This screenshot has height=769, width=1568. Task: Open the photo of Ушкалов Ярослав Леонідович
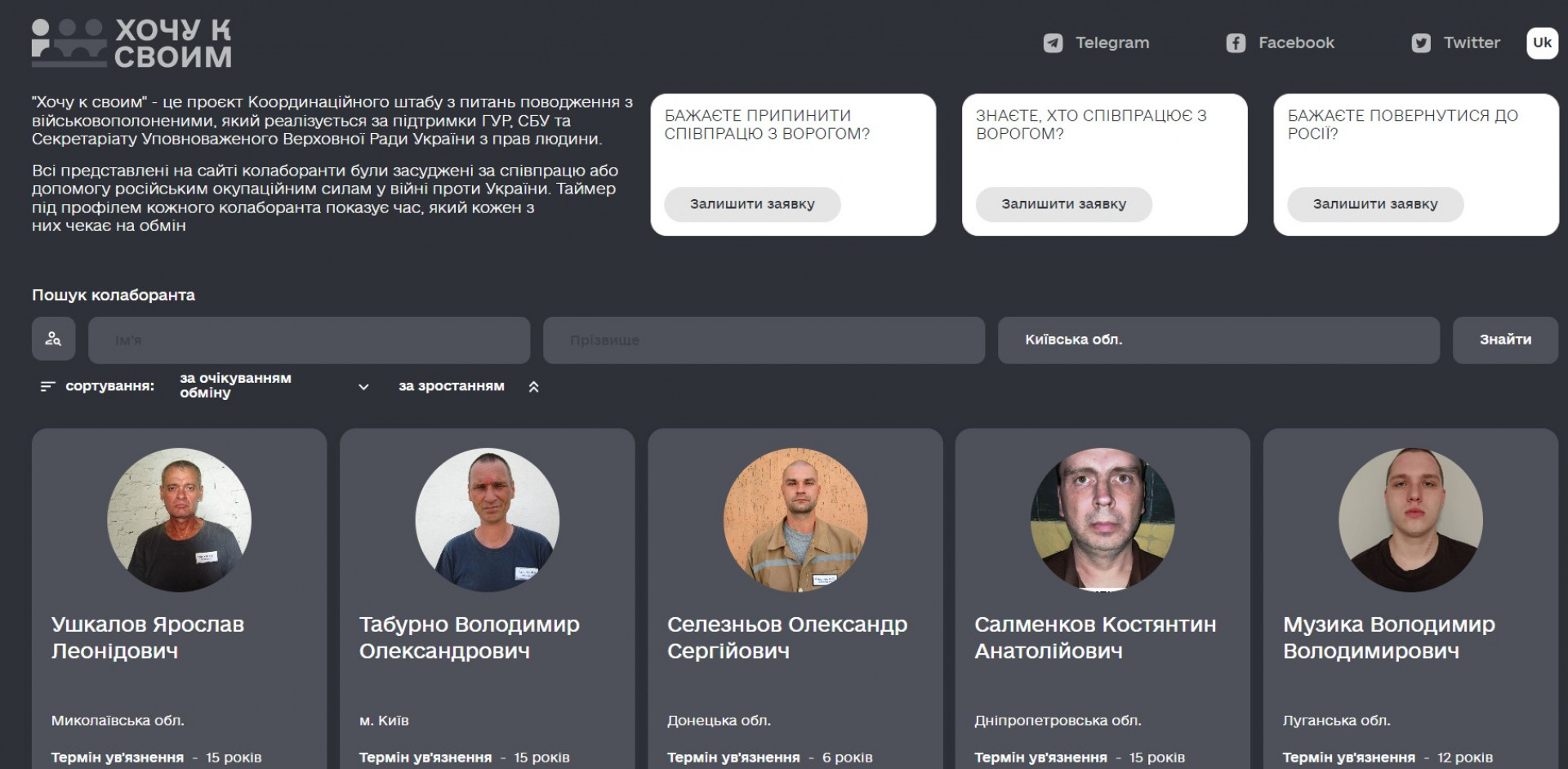pyautogui.click(x=179, y=519)
